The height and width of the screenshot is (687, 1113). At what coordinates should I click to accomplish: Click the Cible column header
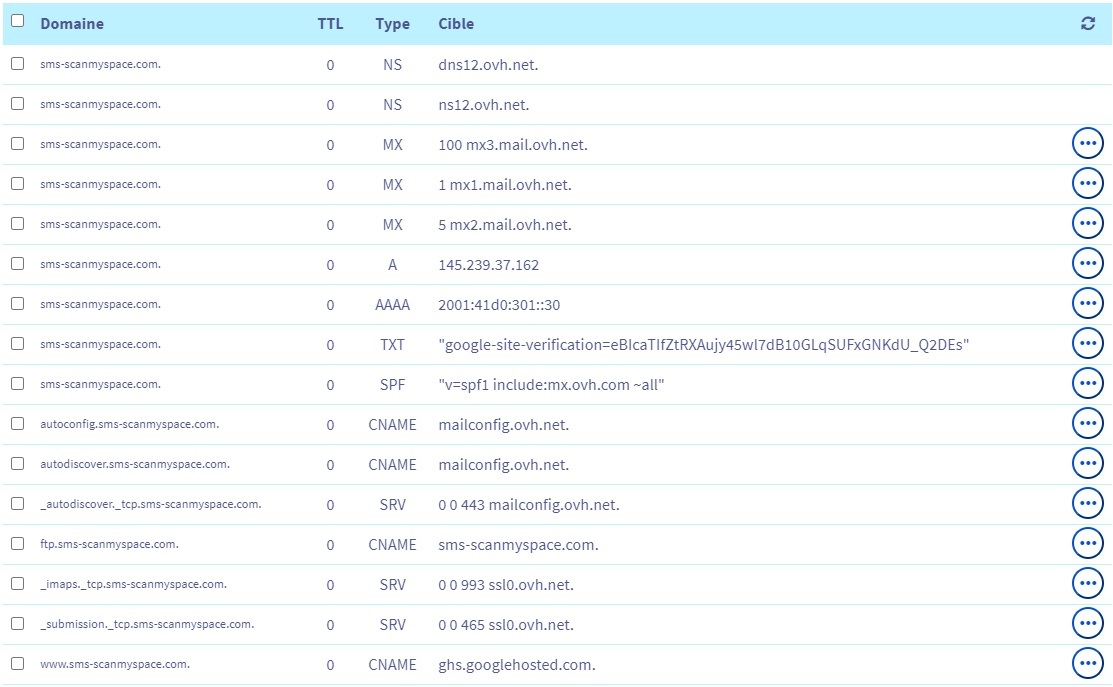click(456, 24)
